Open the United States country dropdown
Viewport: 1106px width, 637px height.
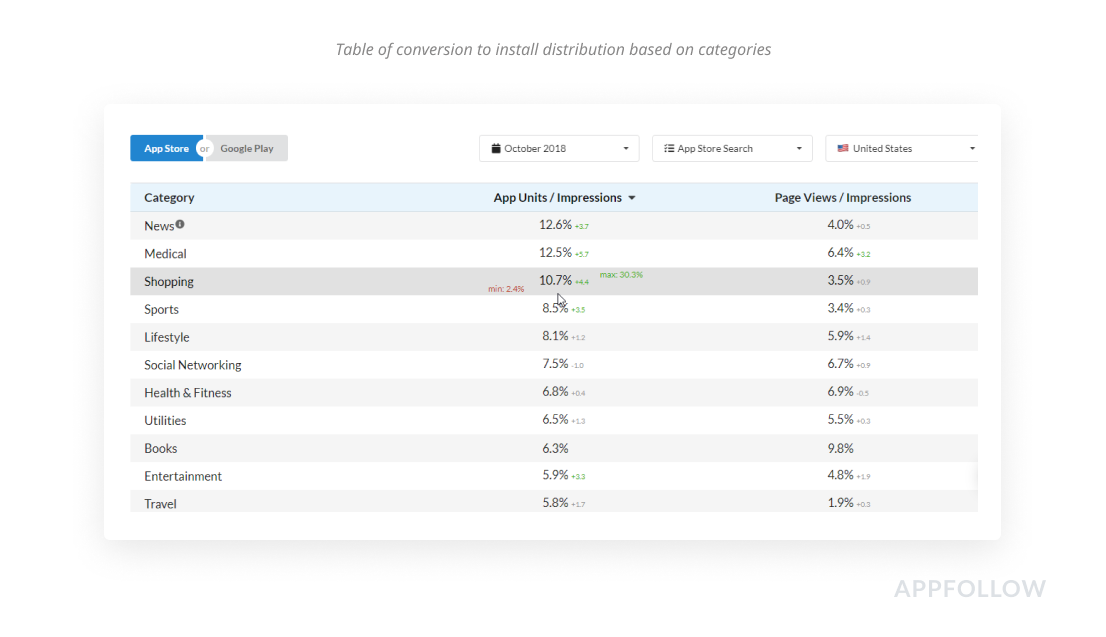[x=903, y=149]
